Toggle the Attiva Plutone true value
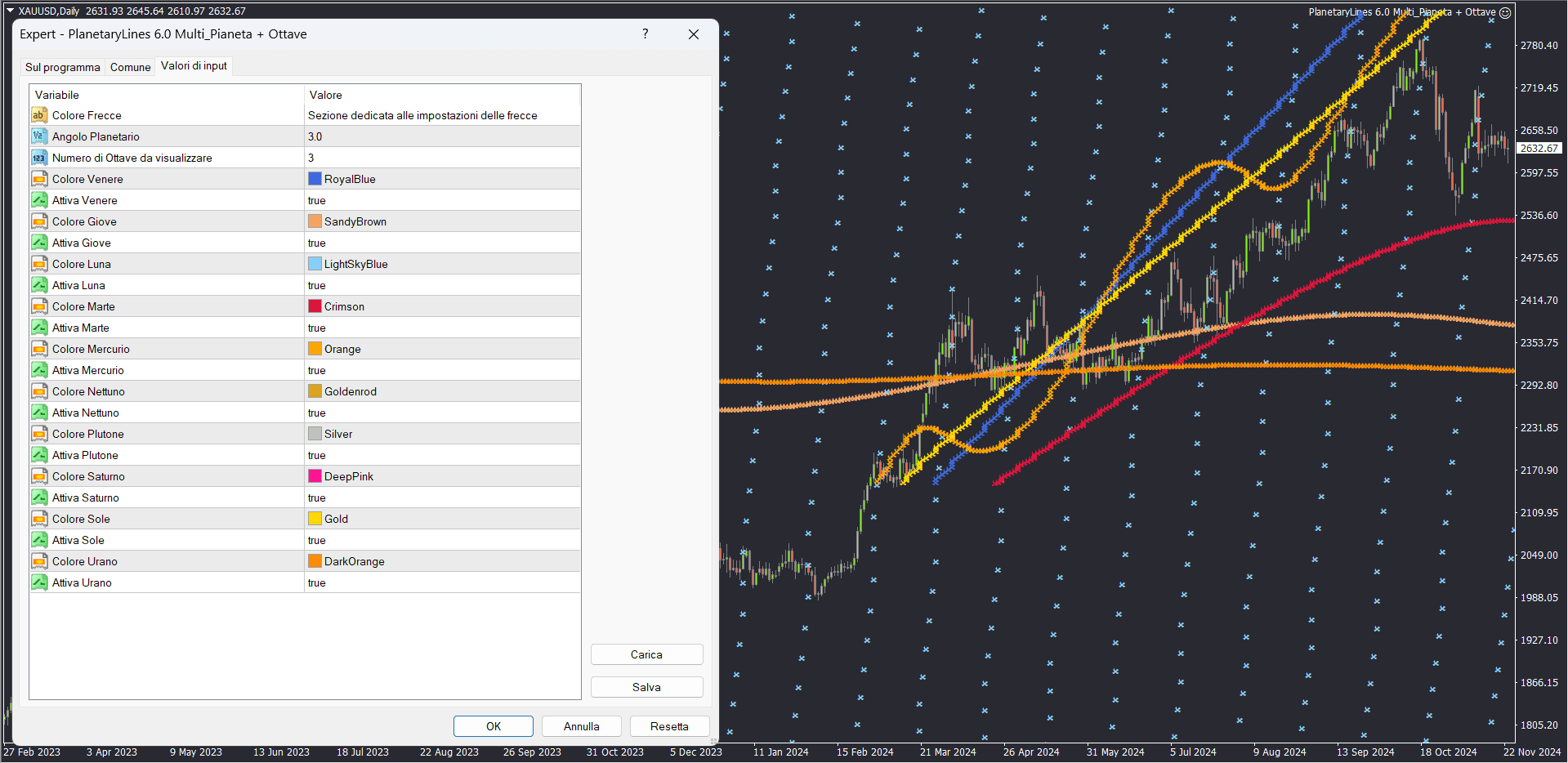This screenshot has height=763, width=1568. tap(442, 455)
